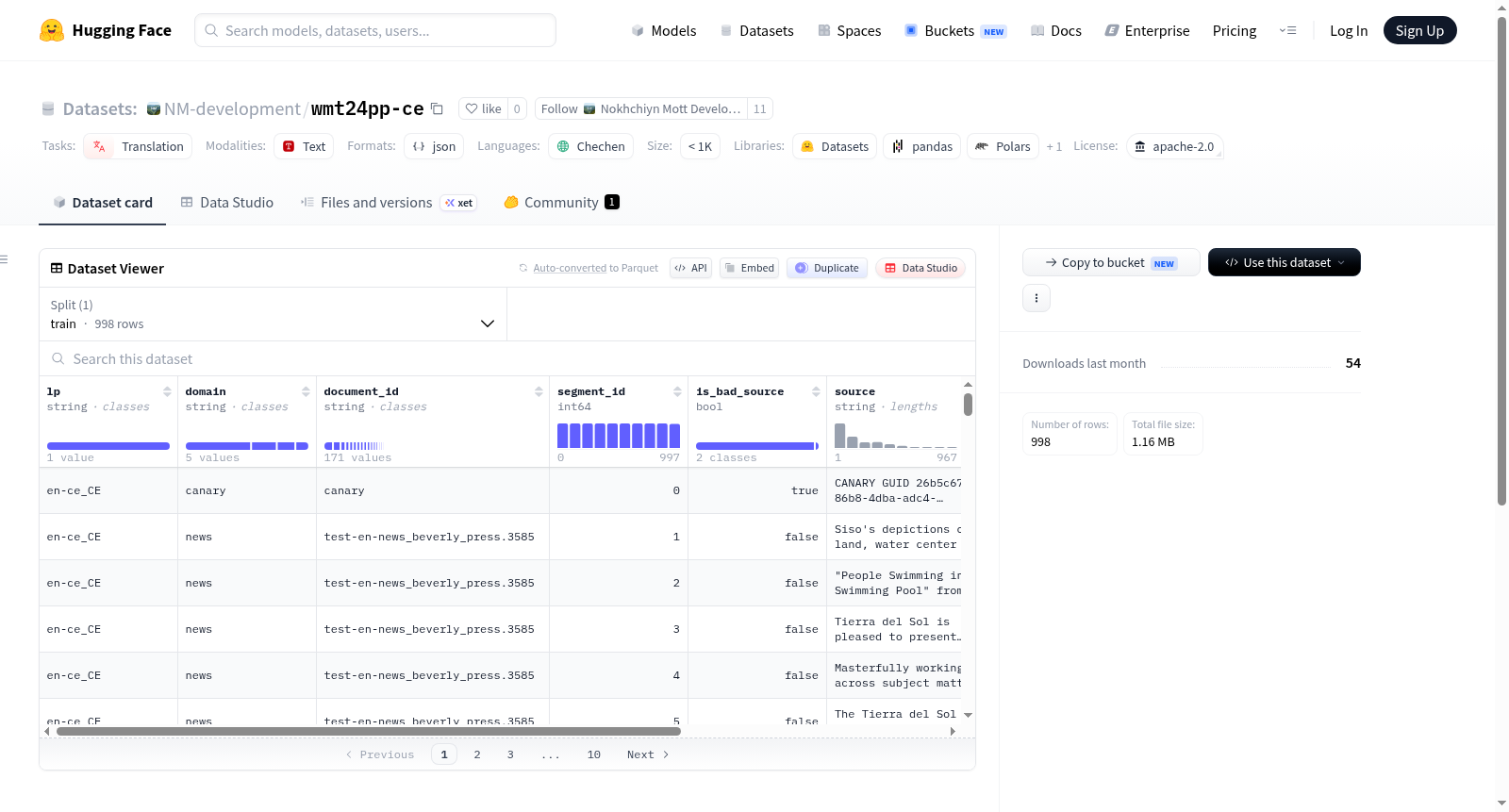1509x812 pixels.
Task: Show the +1 additional libraries
Action: pos(1054,146)
